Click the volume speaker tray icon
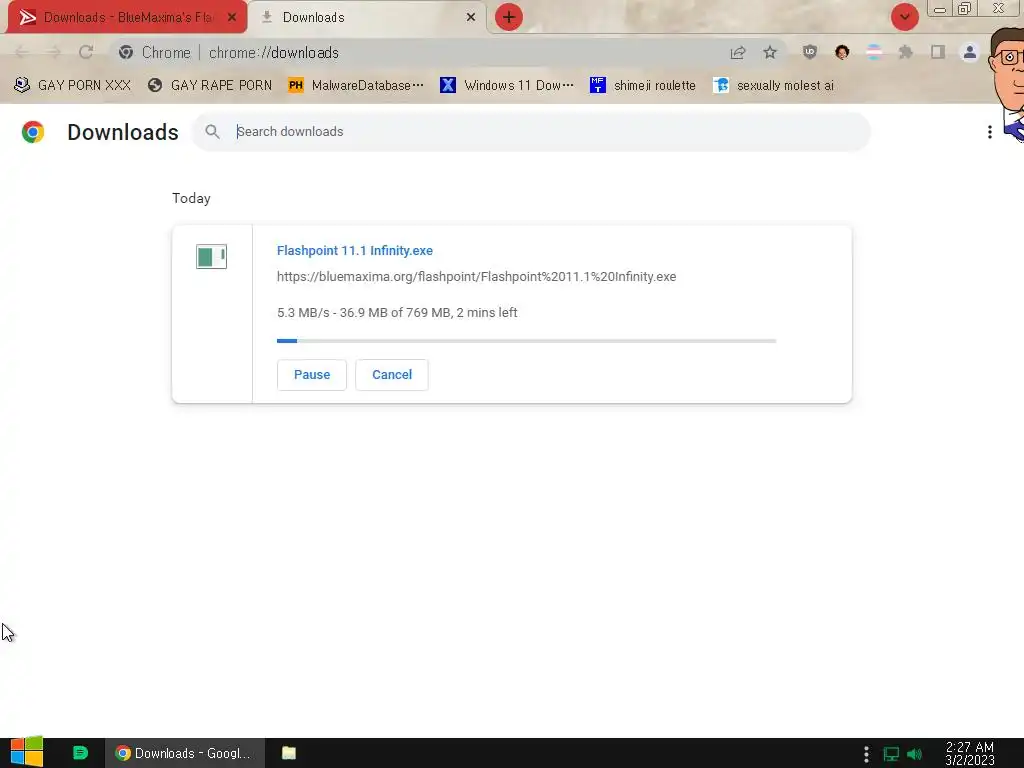Image resolution: width=1024 pixels, height=768 pixels. [x=915, y=754]
